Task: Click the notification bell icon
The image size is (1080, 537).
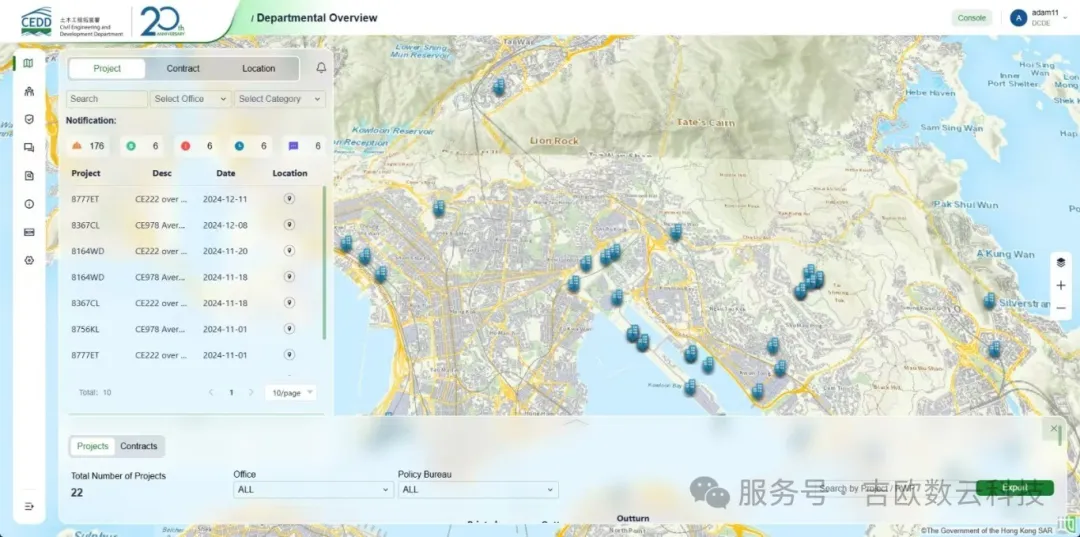Action: [x=321, y=68]
